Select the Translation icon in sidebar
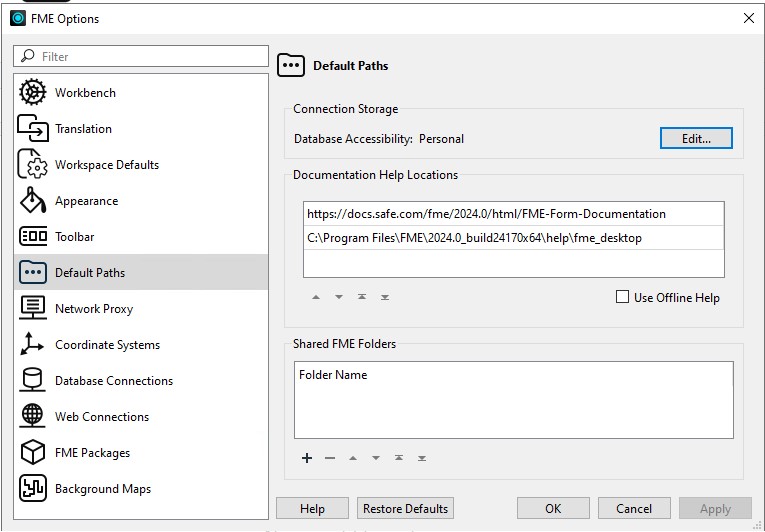The image size is (765, 532). click(33, 128)
